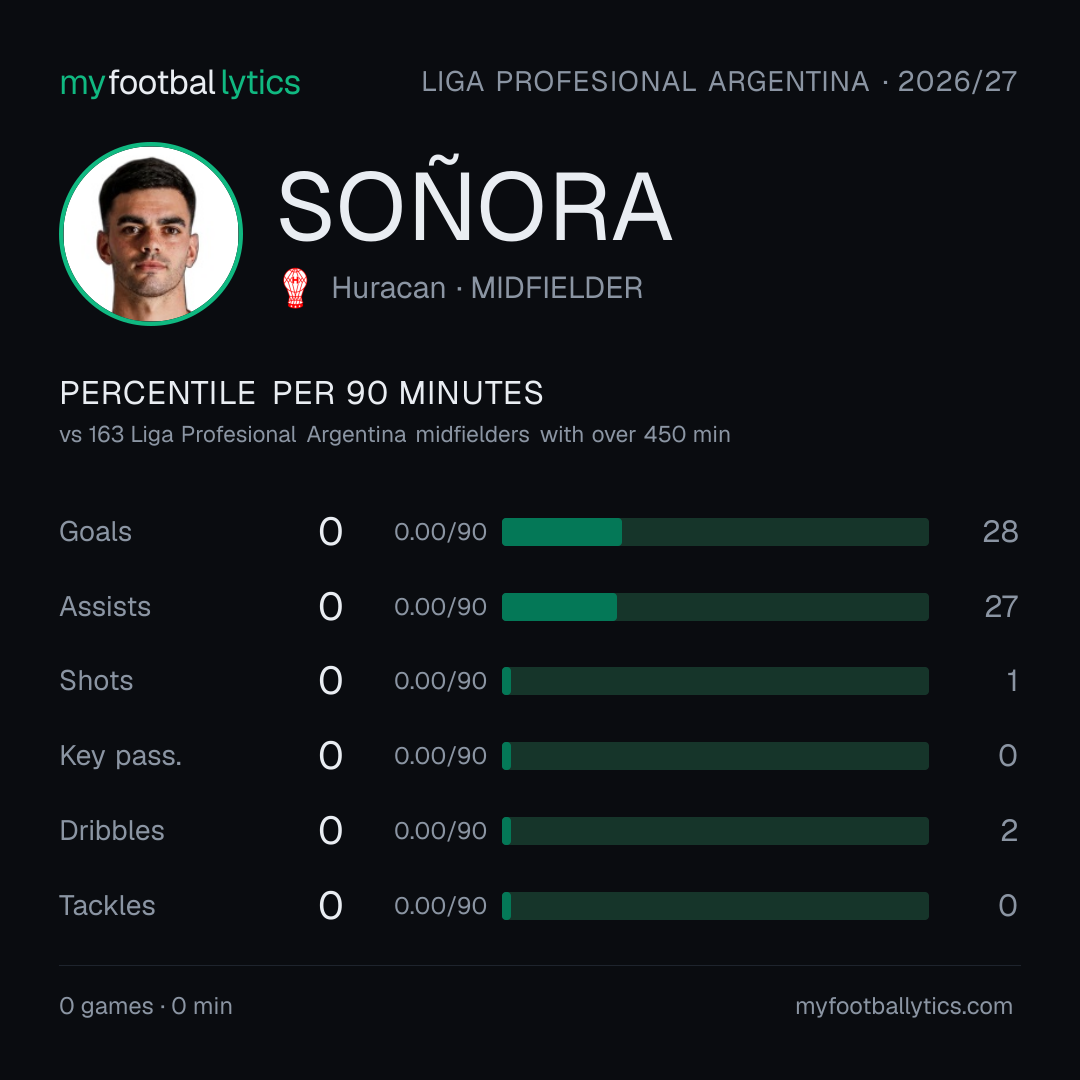Image resolution: width=1080 pixels, height=1080 pixels.
Task: Click the 0 games · 0 min footer text
Action: click(x=146, y=1006)
